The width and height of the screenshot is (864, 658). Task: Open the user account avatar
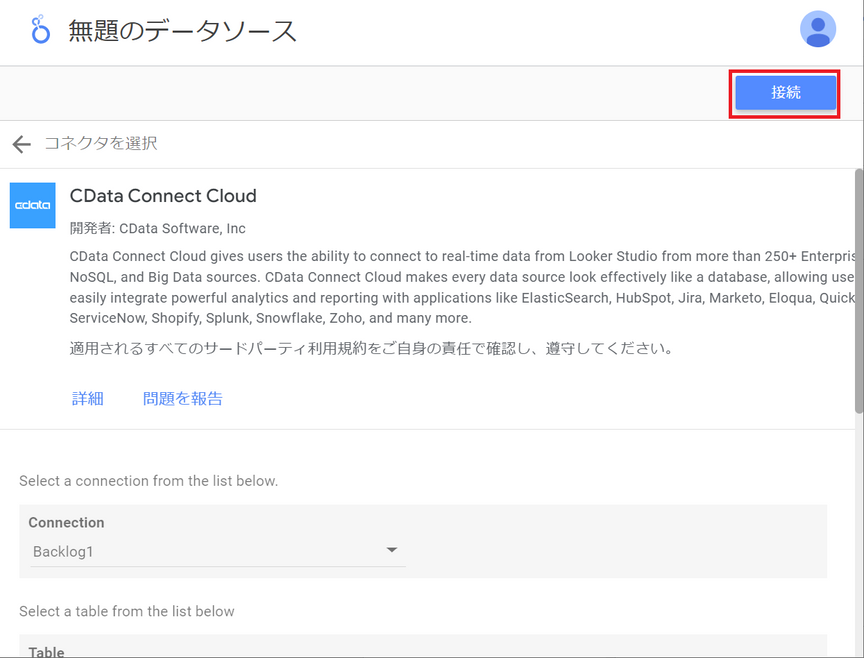(818, 29)
